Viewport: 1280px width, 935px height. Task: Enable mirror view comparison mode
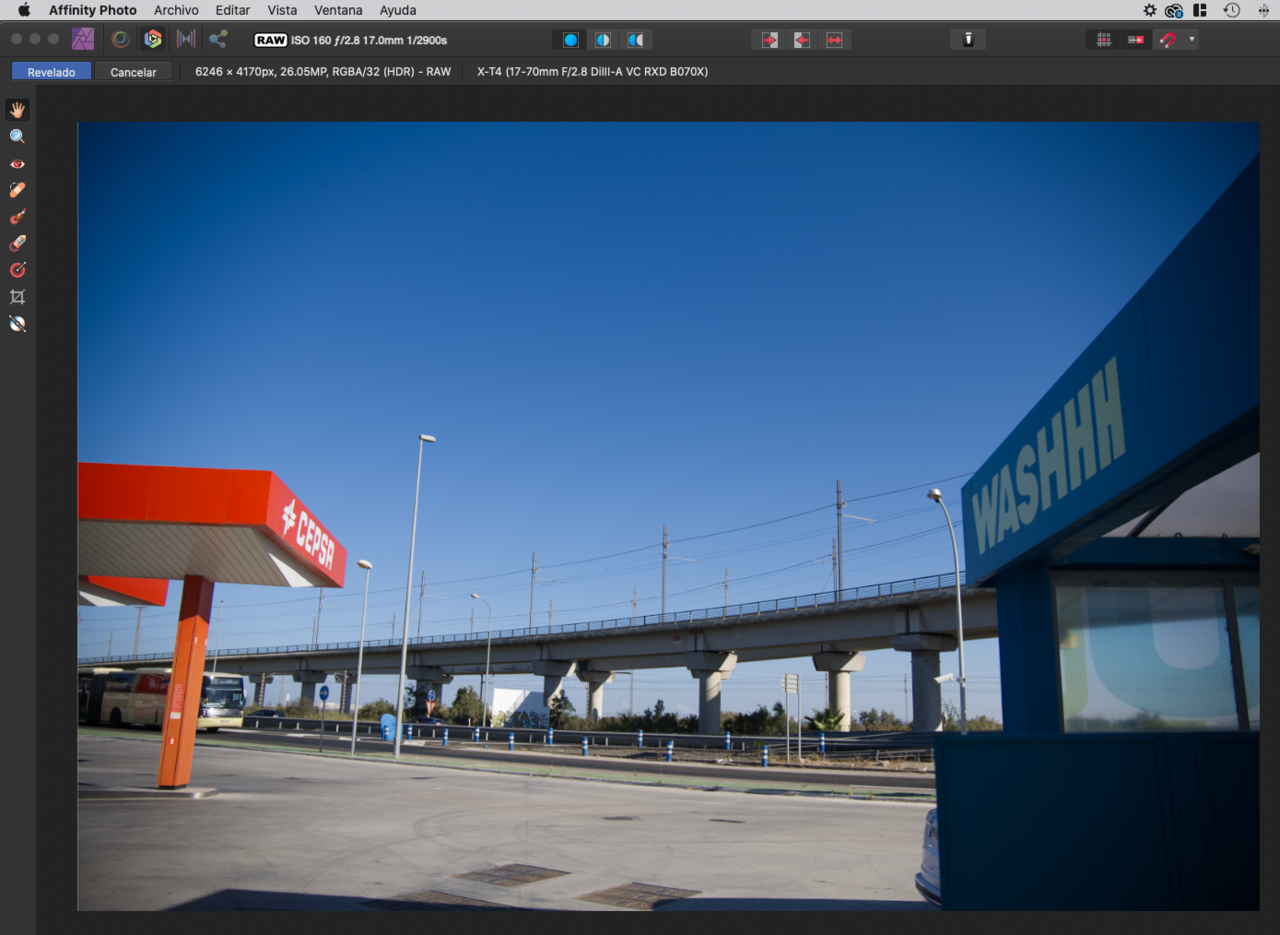click(x=635, y=40)
